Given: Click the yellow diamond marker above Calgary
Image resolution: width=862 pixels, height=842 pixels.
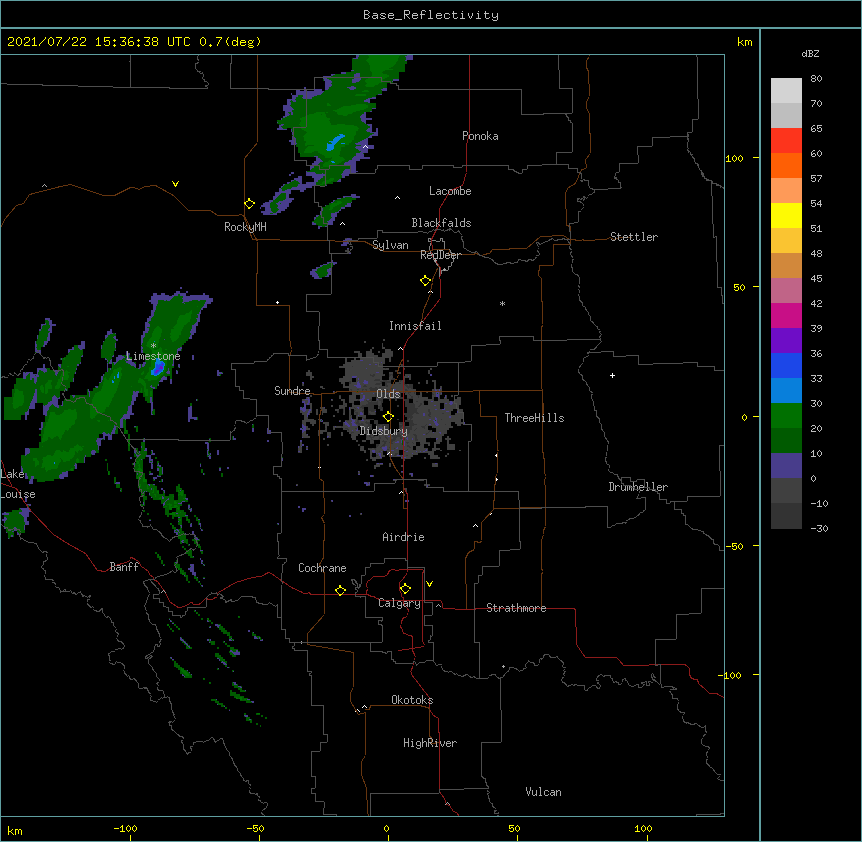Looking at the screenshot, I should [x=406, y=589].
